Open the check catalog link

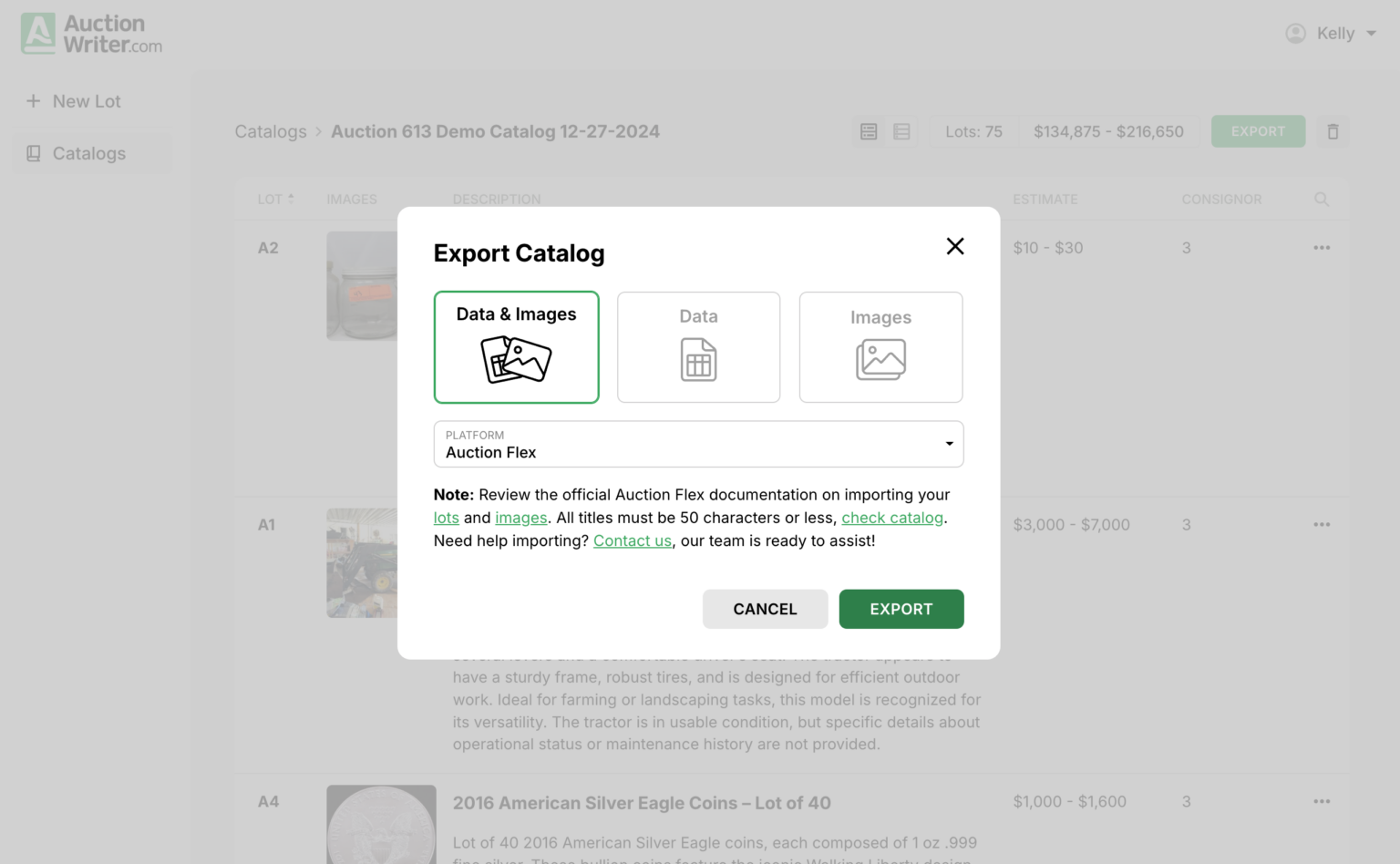(x=891, y=518)
